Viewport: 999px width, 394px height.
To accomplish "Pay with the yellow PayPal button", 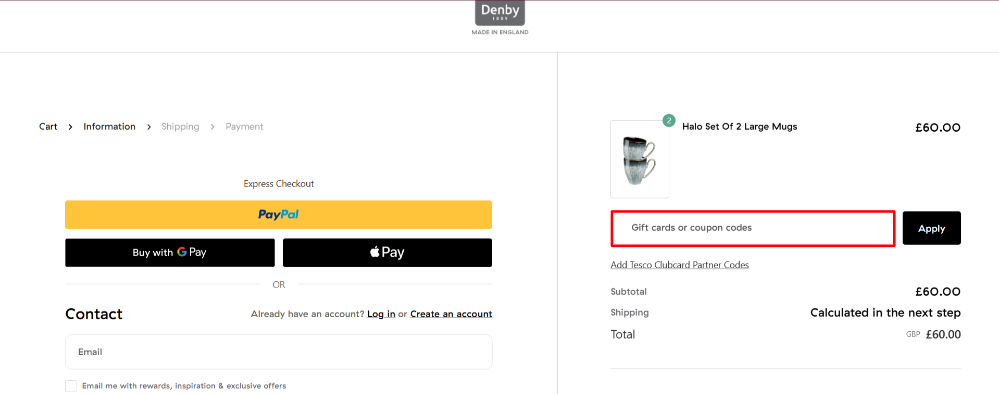I will pos(278,215).
